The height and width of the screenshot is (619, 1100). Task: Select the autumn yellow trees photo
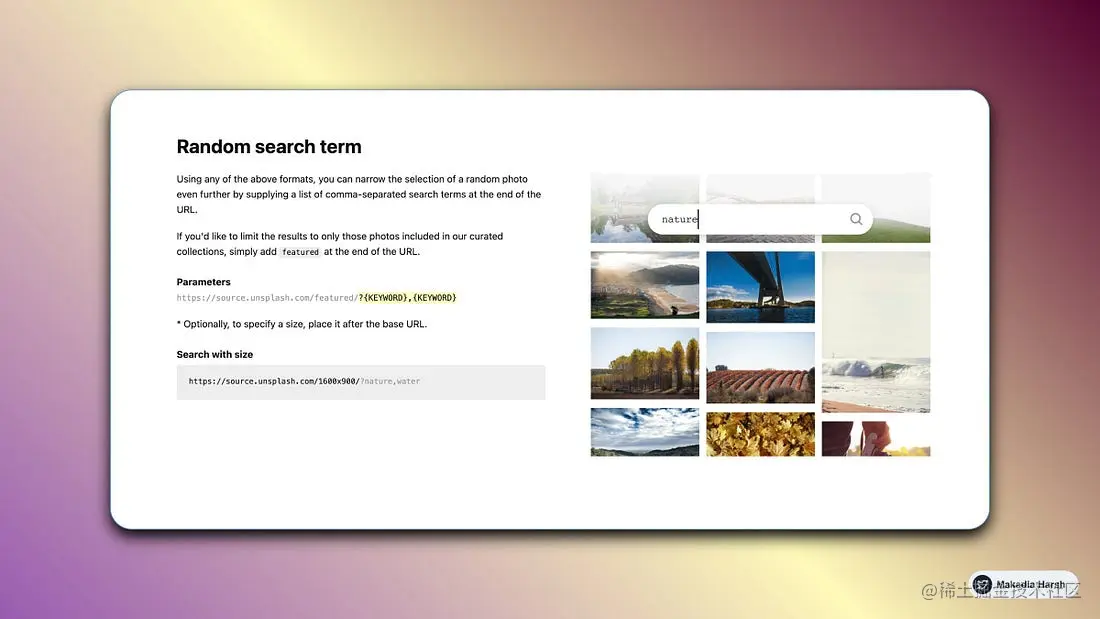click(645, 364)
